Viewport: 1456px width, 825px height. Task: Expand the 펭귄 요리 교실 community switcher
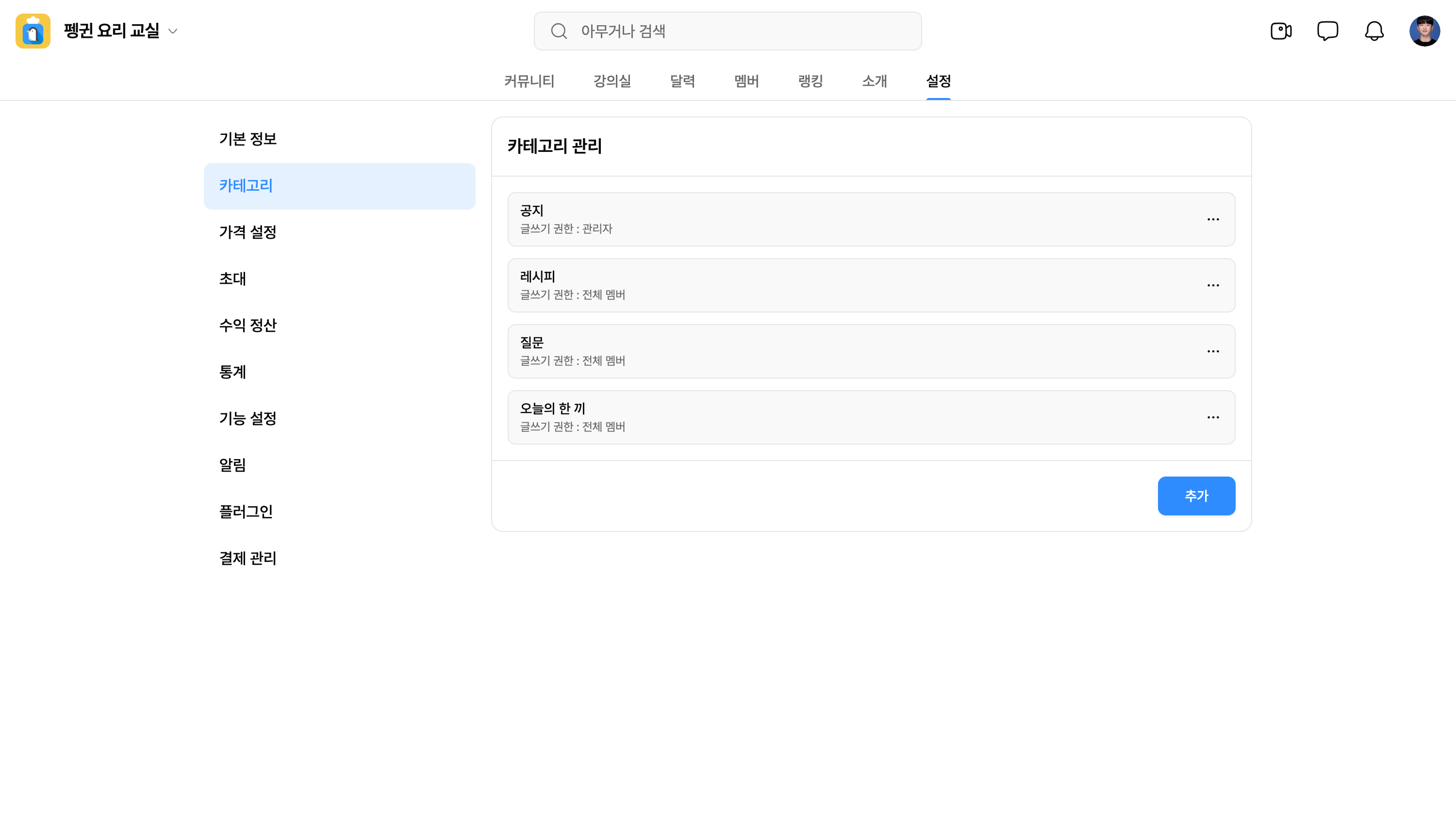tap(173, 31)
